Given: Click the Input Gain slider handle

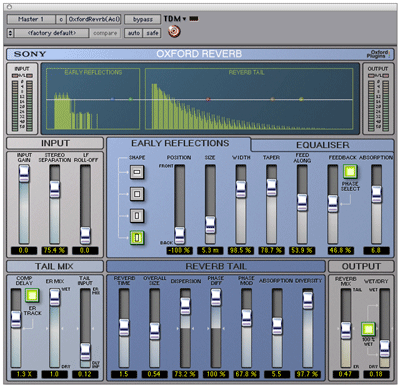Looking at the screenshot, I should tap(24, 174).
